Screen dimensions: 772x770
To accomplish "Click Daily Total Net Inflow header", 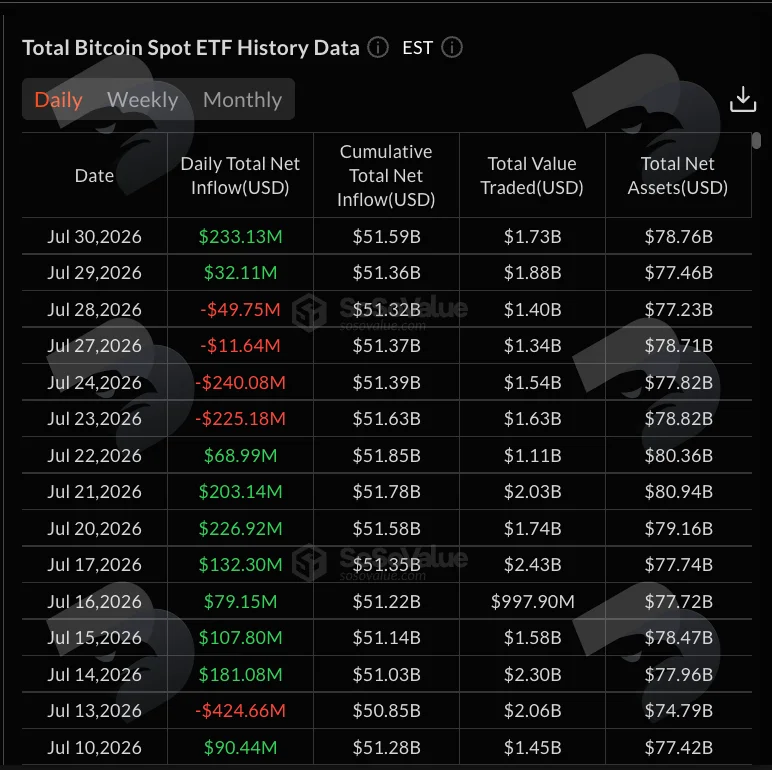I will click(x=240, y=176).
